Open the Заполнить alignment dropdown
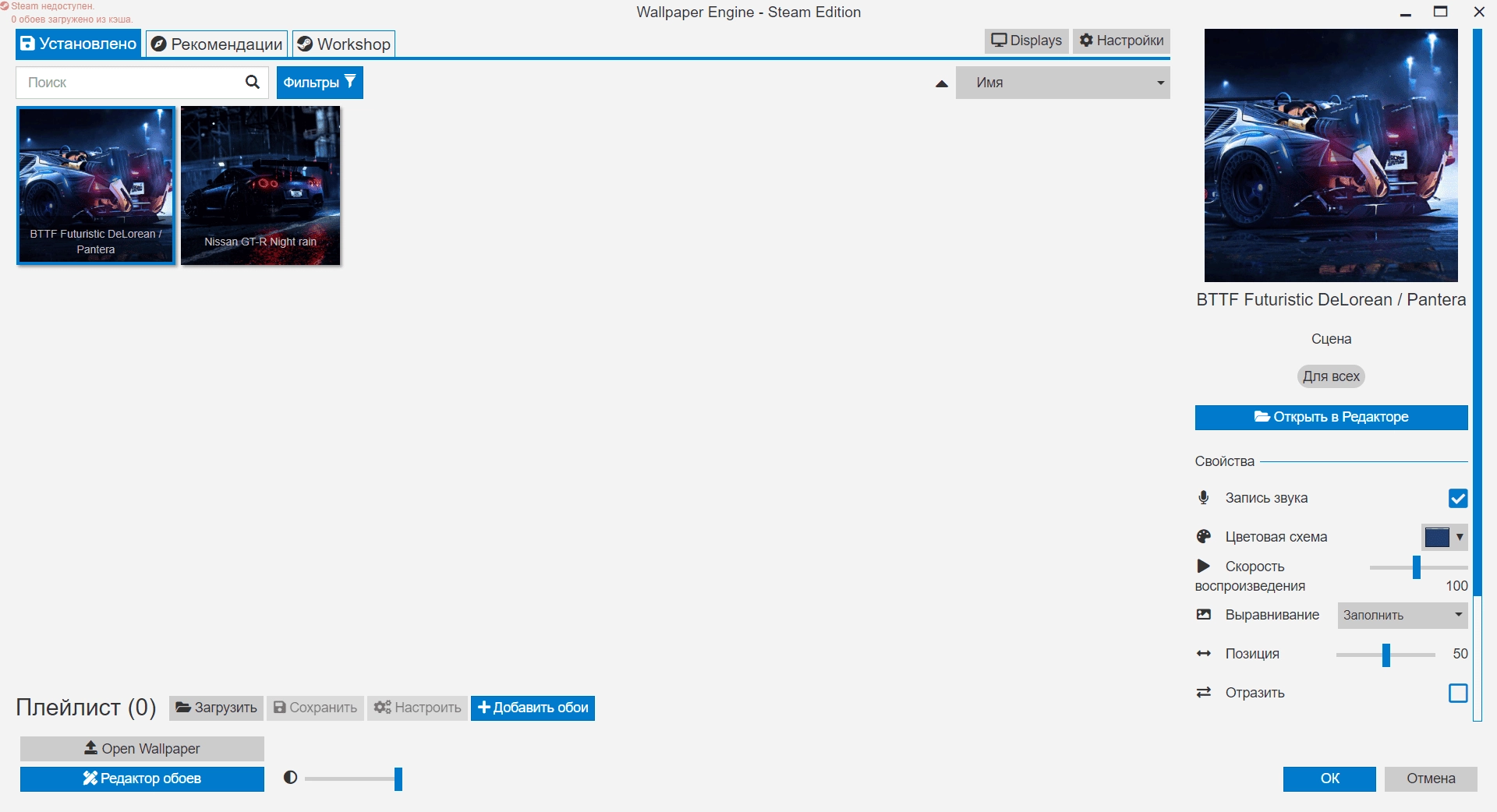 [x=1403, y=615]
